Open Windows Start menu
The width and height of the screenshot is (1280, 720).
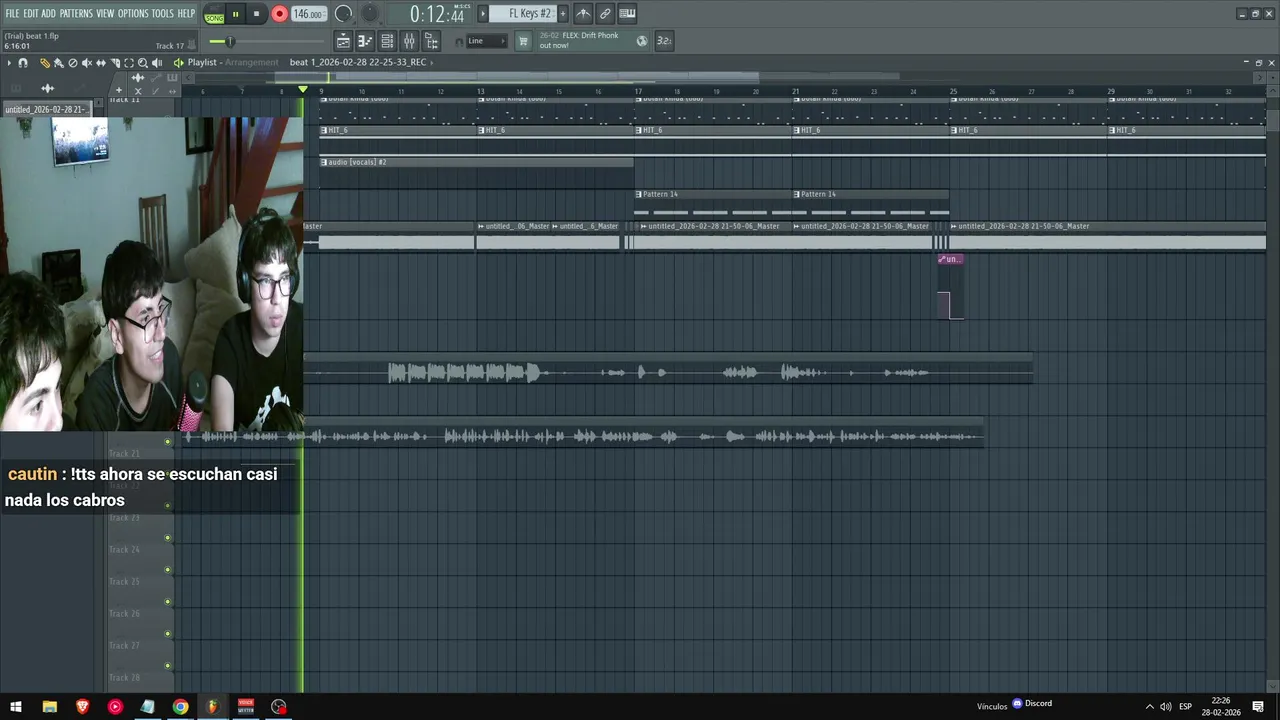pos(16,707)
